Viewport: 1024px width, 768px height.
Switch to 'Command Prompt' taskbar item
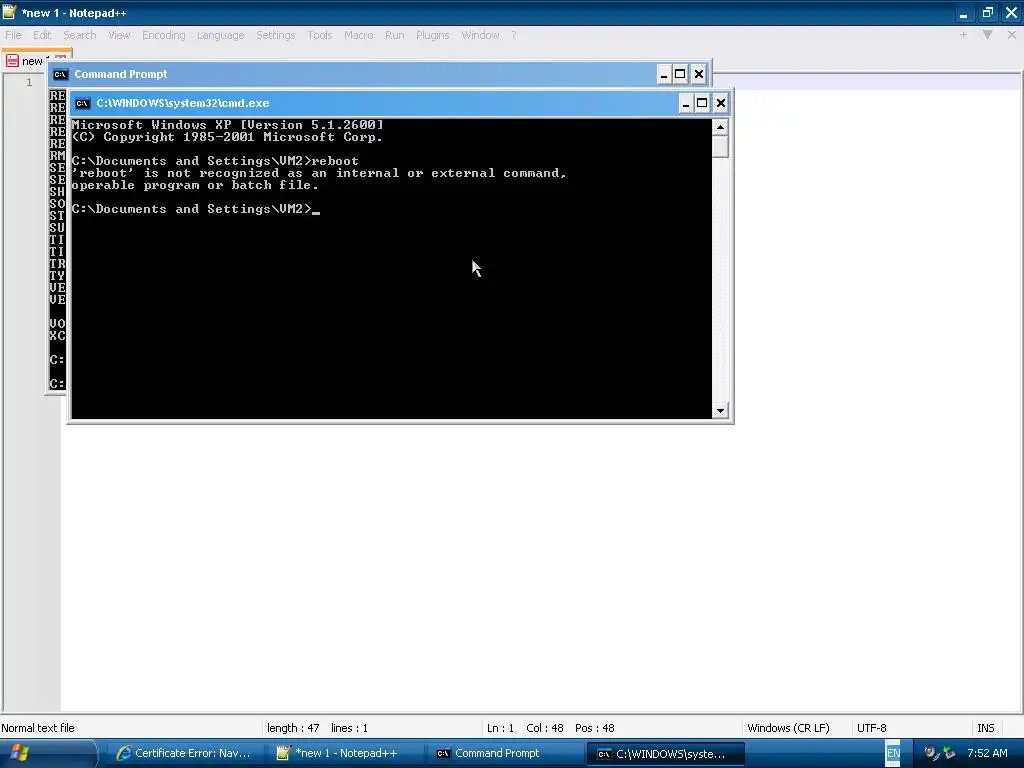(505, 754)
